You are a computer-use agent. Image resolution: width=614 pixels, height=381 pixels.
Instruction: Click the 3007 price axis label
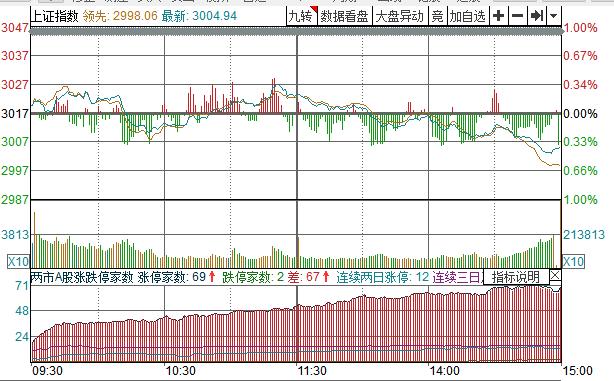[x=15, y=141]
